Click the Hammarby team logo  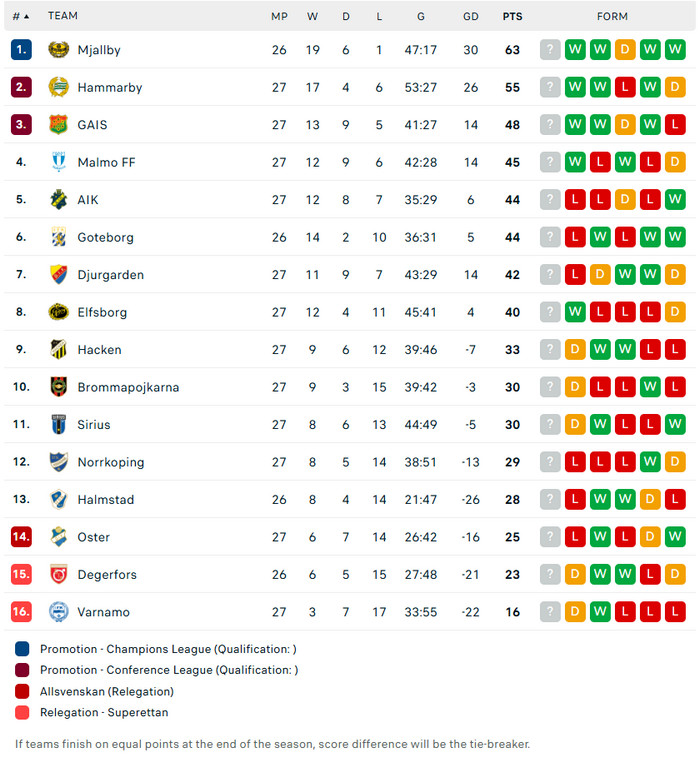click(58, 87)
